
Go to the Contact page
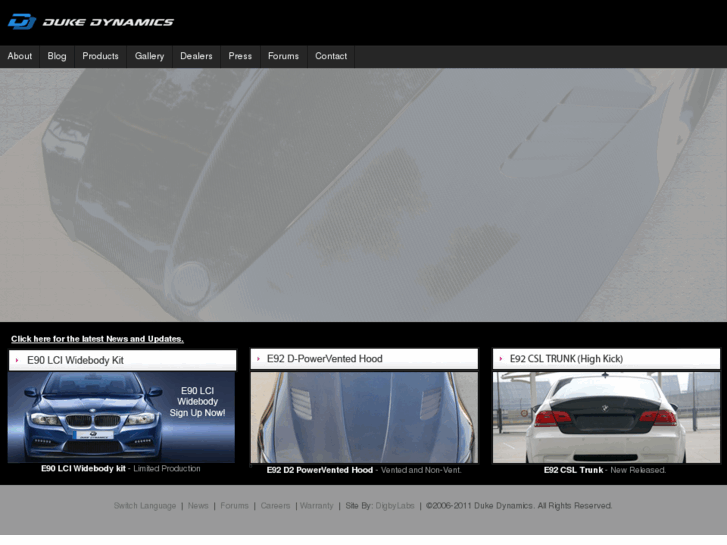point(331,56)
